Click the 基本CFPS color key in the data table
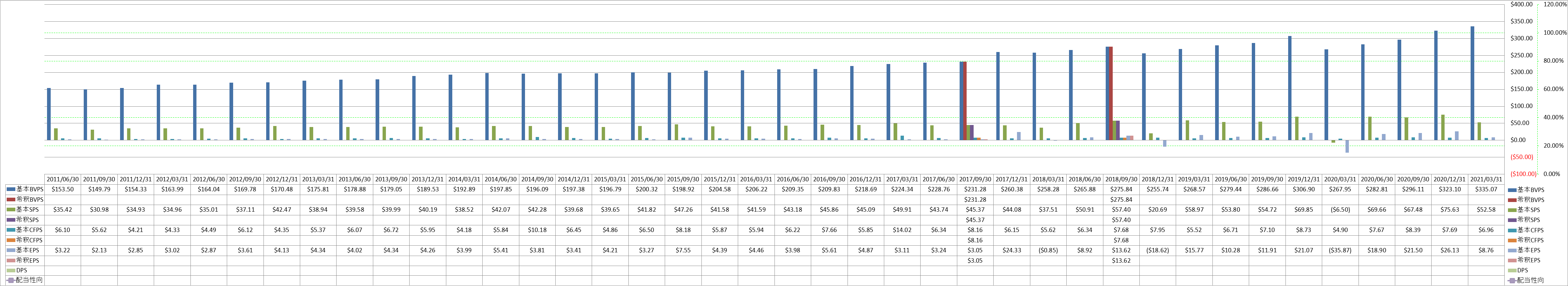 11,230
